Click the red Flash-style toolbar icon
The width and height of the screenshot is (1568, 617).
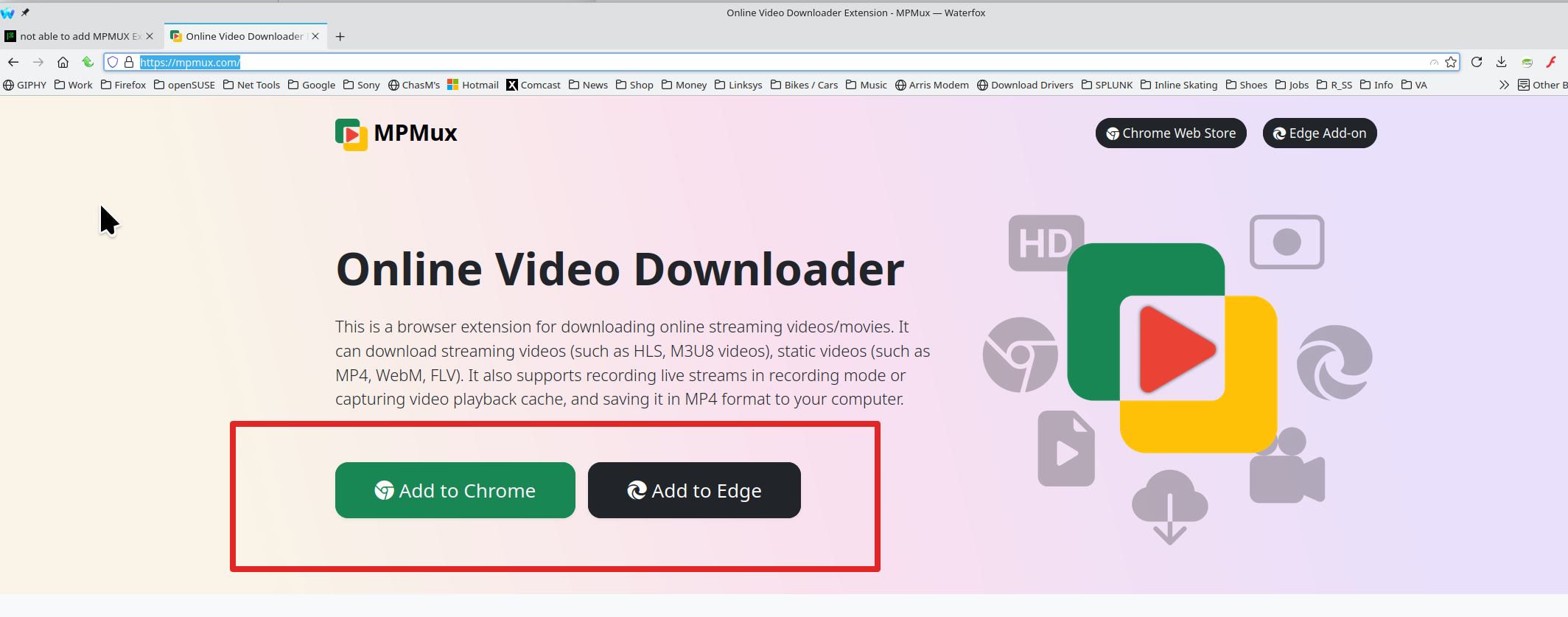pyautogui.click(x=1551, y=62)
